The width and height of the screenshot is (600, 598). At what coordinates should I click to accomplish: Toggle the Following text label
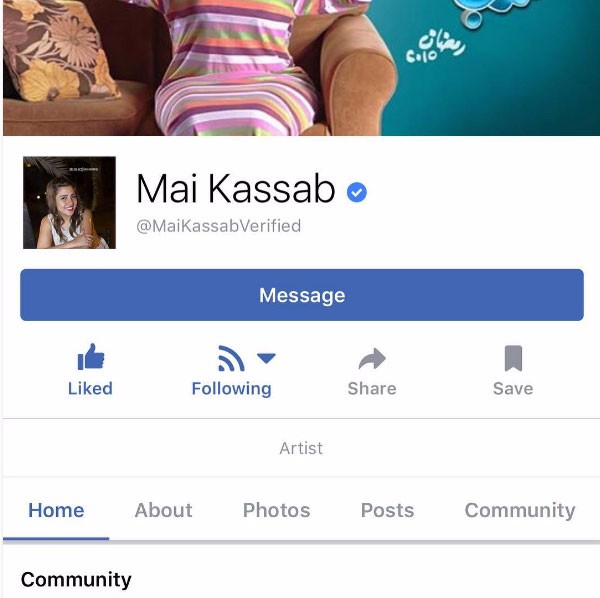[x=232, y=389]
